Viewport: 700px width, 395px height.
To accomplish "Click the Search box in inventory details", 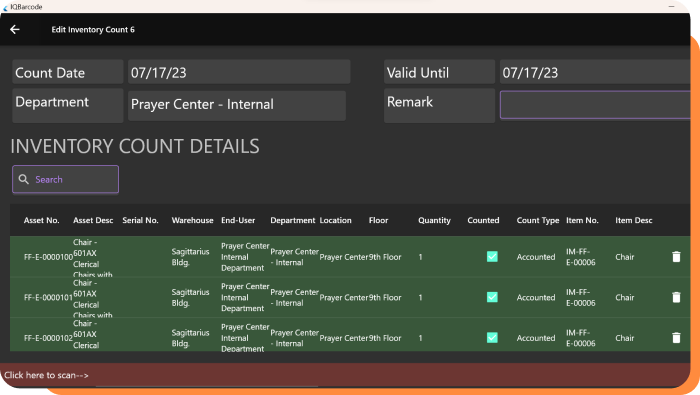I will (65, 179).
